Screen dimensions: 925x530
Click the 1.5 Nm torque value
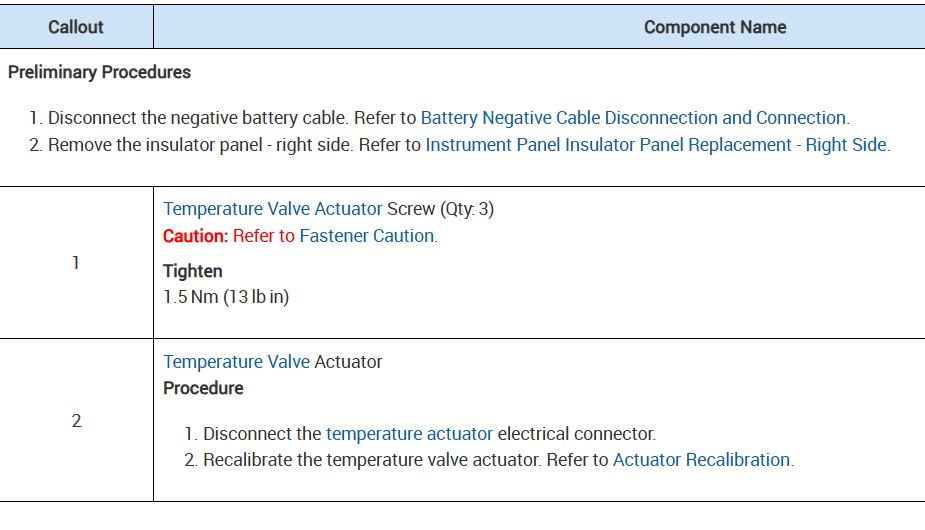[x=226, y=297]
